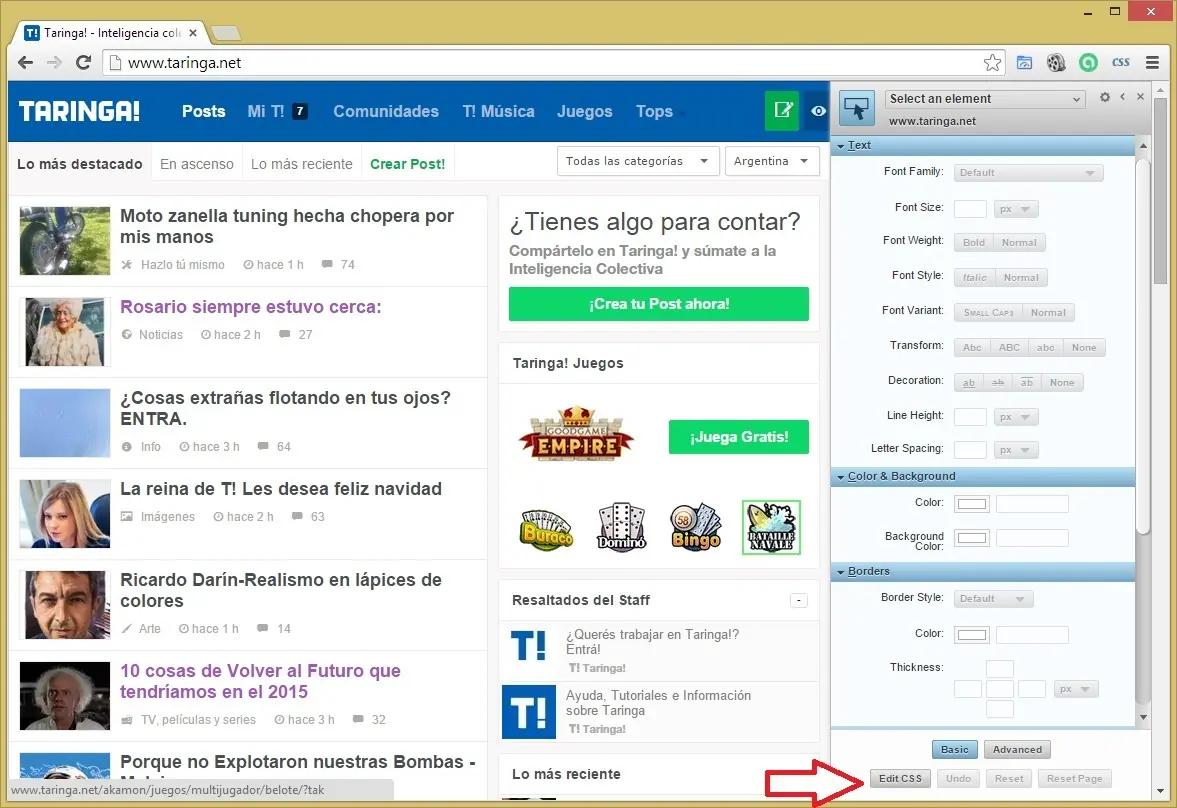Viewport: 1177px width, 808px height.
Task: Click the browser forward arrow
Action: (54, 63)
